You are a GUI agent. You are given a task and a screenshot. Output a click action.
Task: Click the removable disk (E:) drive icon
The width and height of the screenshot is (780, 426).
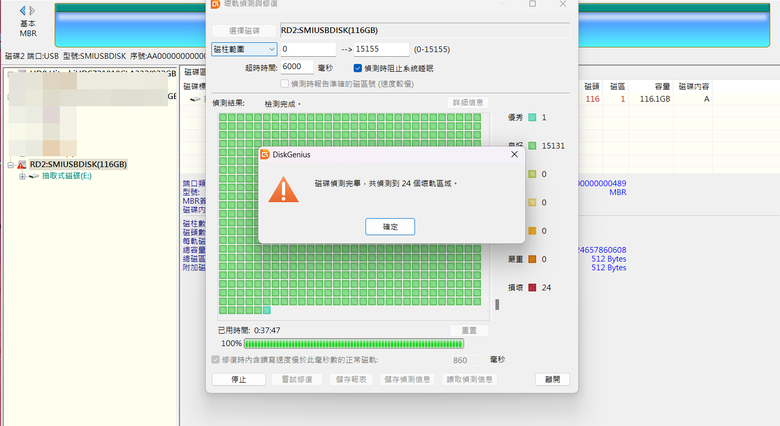pos(33,176)
